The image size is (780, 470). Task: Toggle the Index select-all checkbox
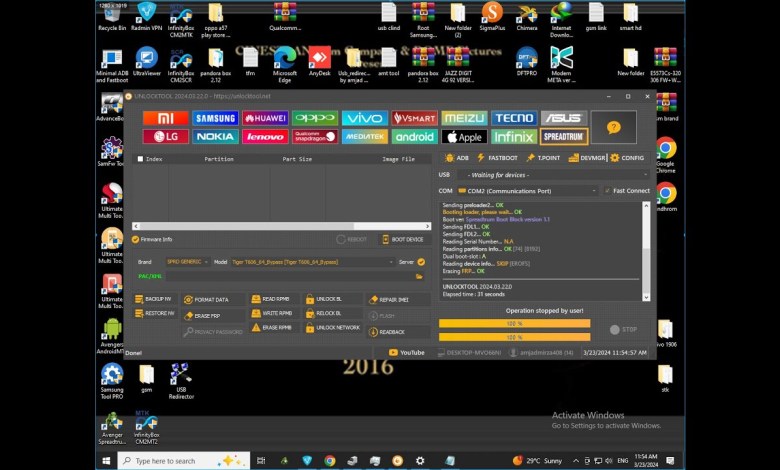point(140,159)
